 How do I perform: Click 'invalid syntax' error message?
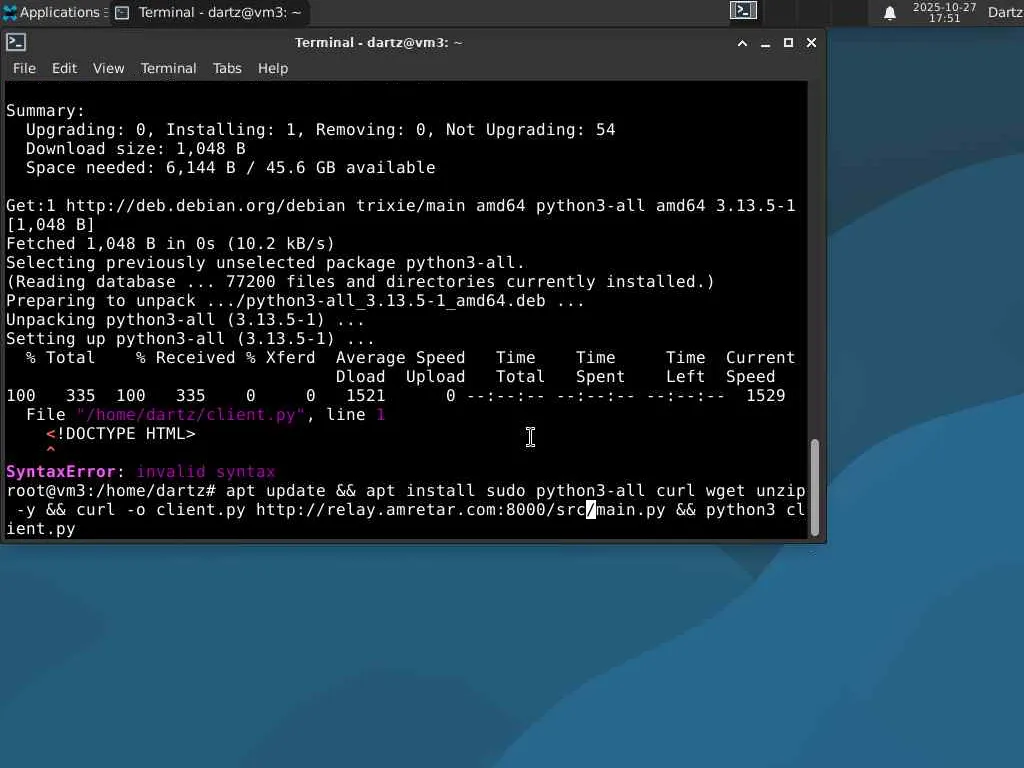[206, 472]
